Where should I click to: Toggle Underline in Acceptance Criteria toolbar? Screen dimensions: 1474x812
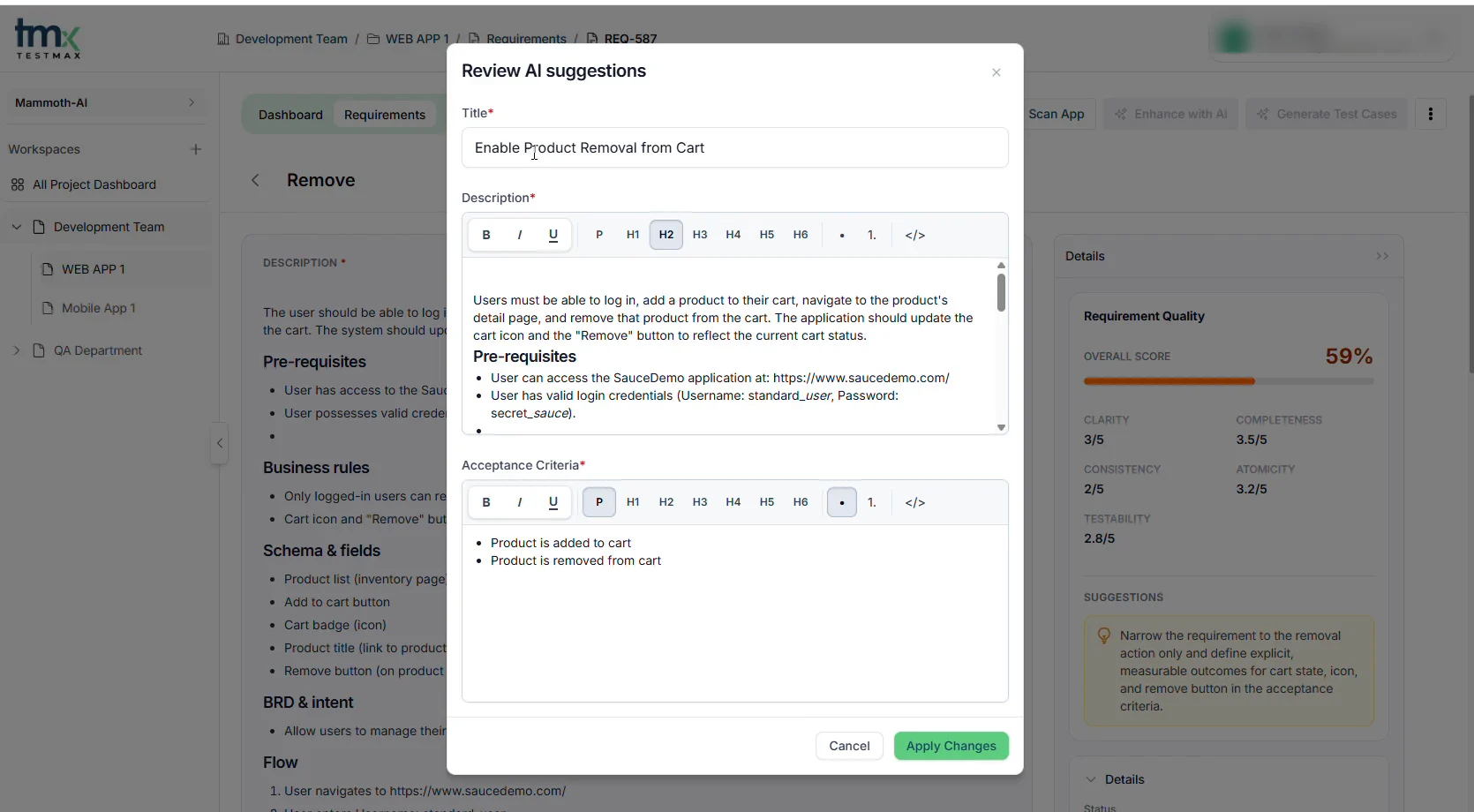click(x=553, y=502)
